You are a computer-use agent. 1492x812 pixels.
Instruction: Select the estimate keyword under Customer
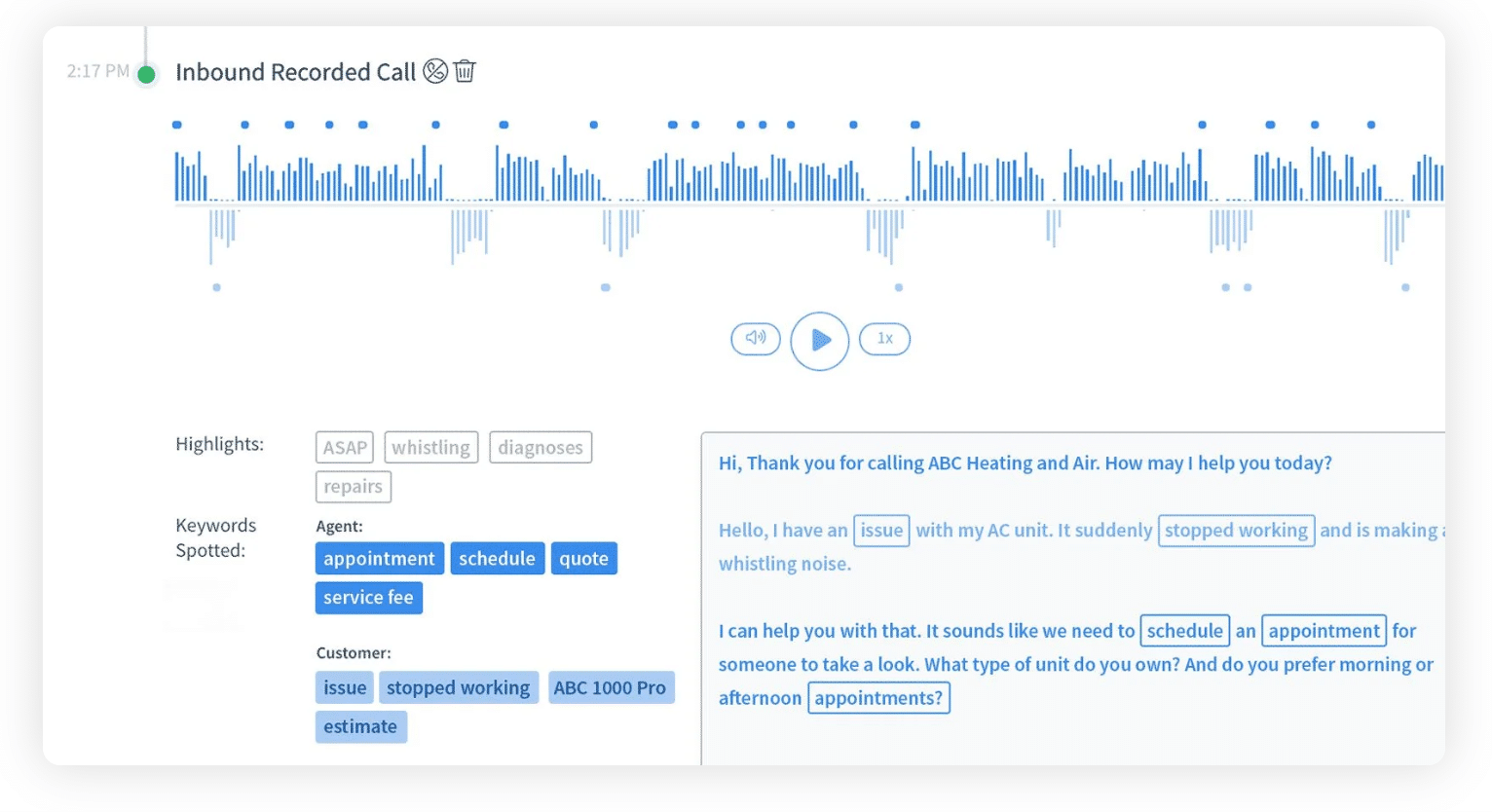pos(361,726)
